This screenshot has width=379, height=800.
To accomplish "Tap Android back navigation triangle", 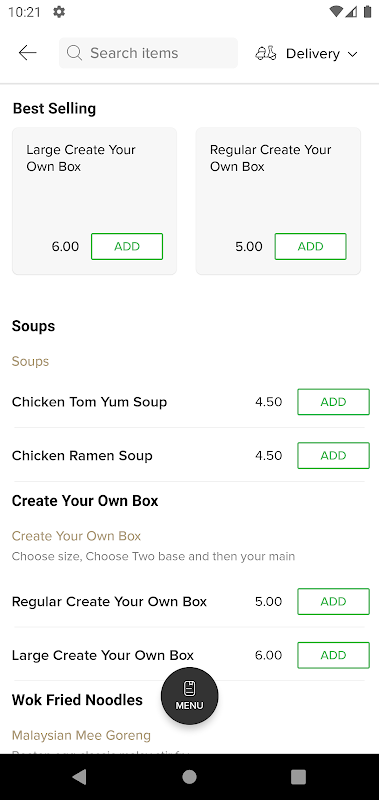I will pyautogui.click(x=79, y=777).
